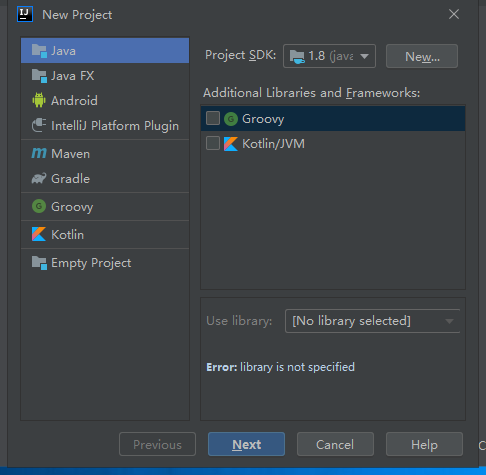
Task: Choose the Gradle elephant icon
Action: coord(39,178)
